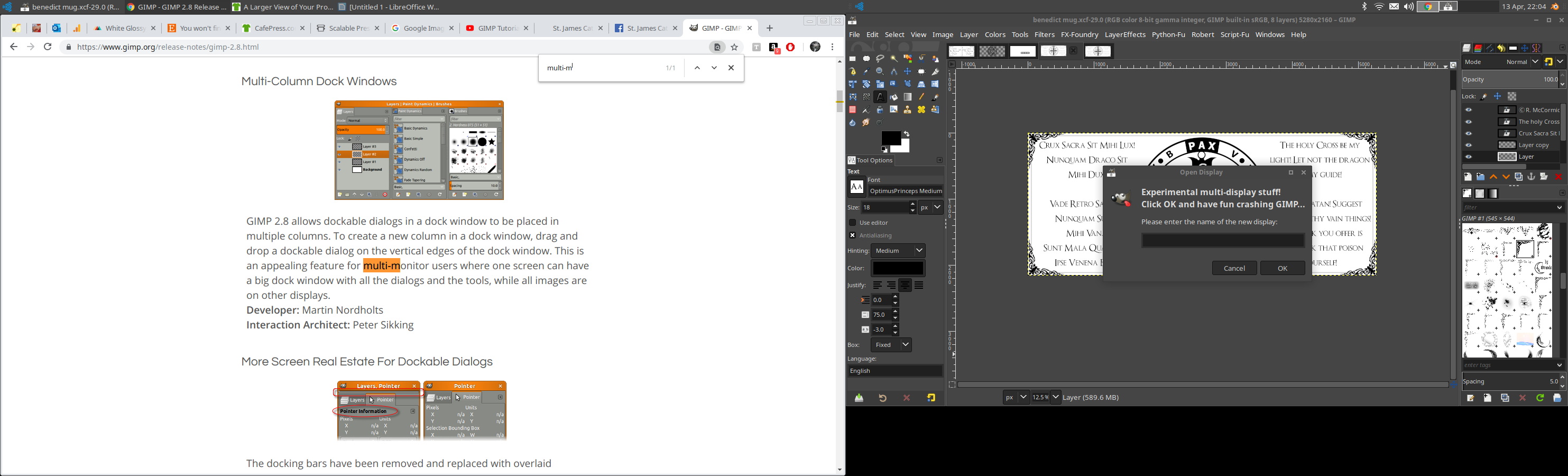Set text justify to filled

click(919, 286)
